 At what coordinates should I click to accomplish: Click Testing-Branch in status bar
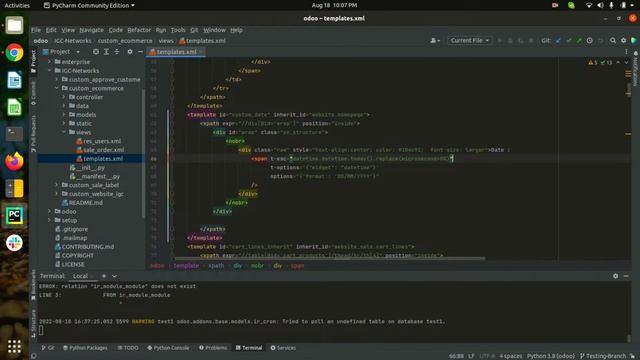pyautogui.click(x=603, y=356)
